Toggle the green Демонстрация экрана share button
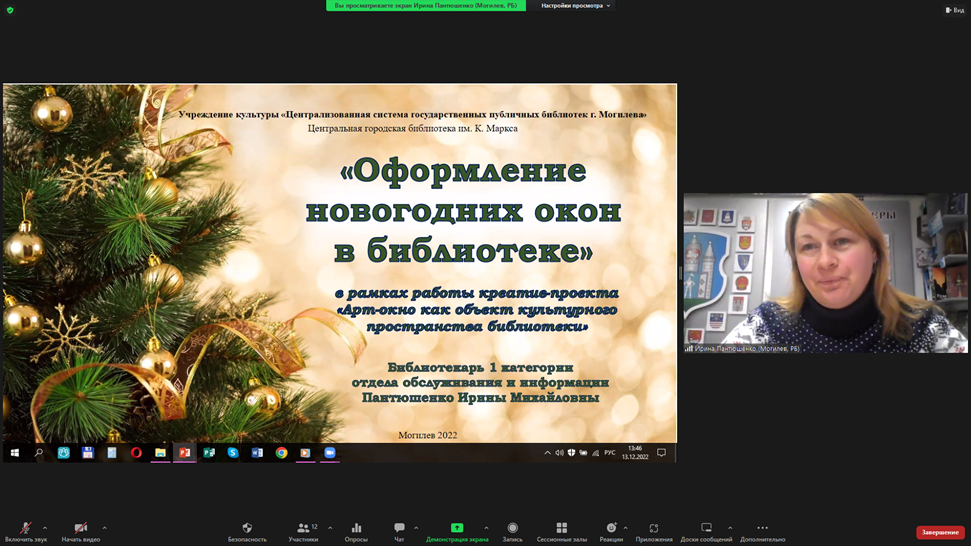 click(x=457, y=532)
